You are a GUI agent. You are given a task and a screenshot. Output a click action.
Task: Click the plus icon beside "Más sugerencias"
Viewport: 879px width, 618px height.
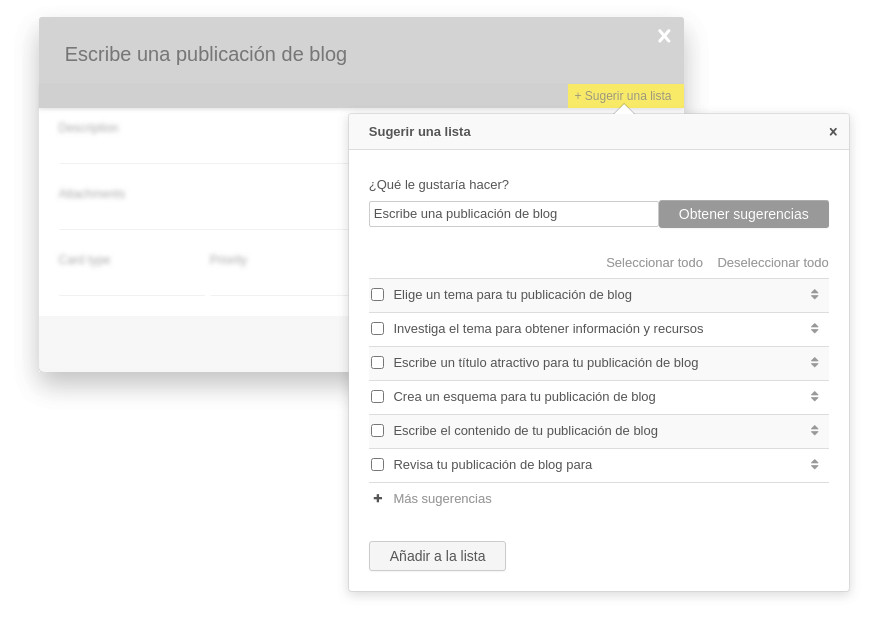coord(378,498)
